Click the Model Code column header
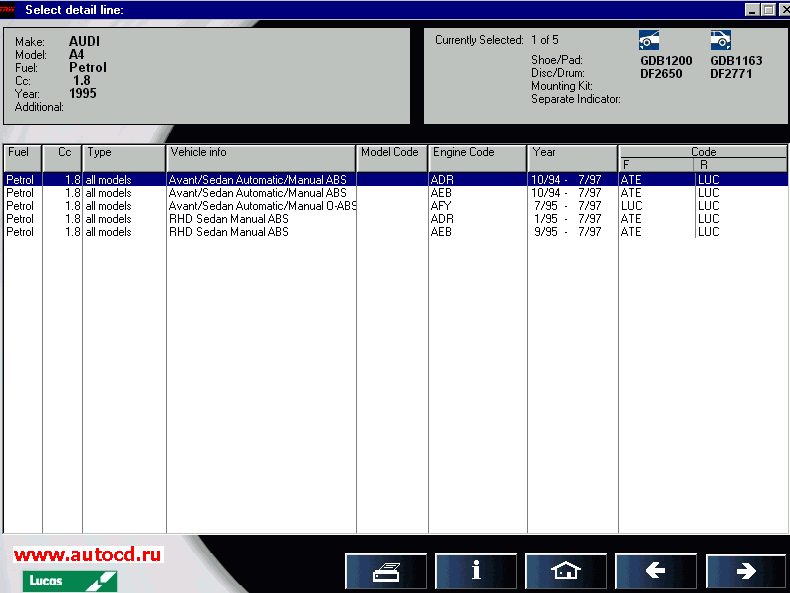Image resolution: width=790 pixels, height=593 pixels. tap(392, 158)
